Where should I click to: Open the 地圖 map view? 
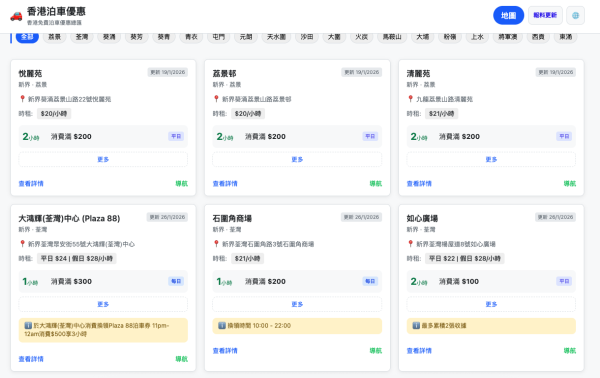(508, 15)
